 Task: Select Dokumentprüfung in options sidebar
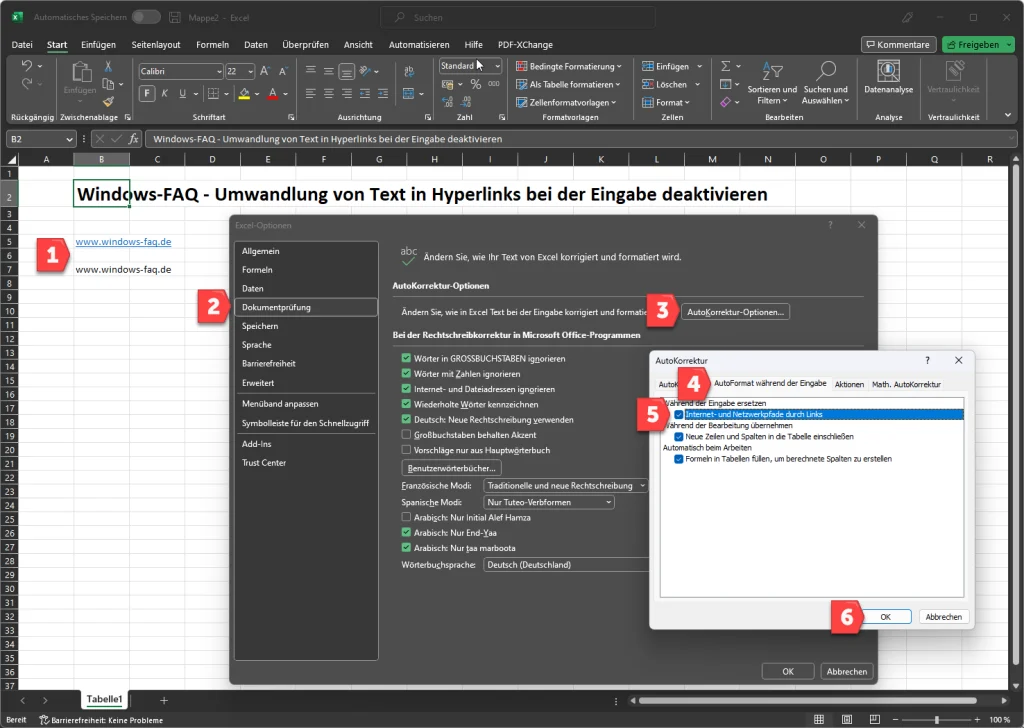click(306, 307)
